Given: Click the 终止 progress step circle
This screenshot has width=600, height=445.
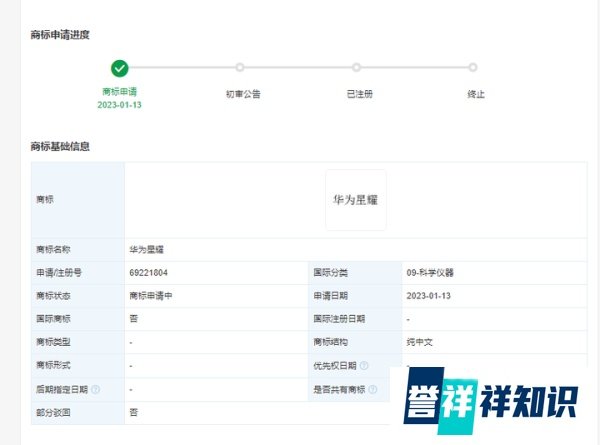Looking at the screenshot, I should pyautogui.click(x=473, y=68).
